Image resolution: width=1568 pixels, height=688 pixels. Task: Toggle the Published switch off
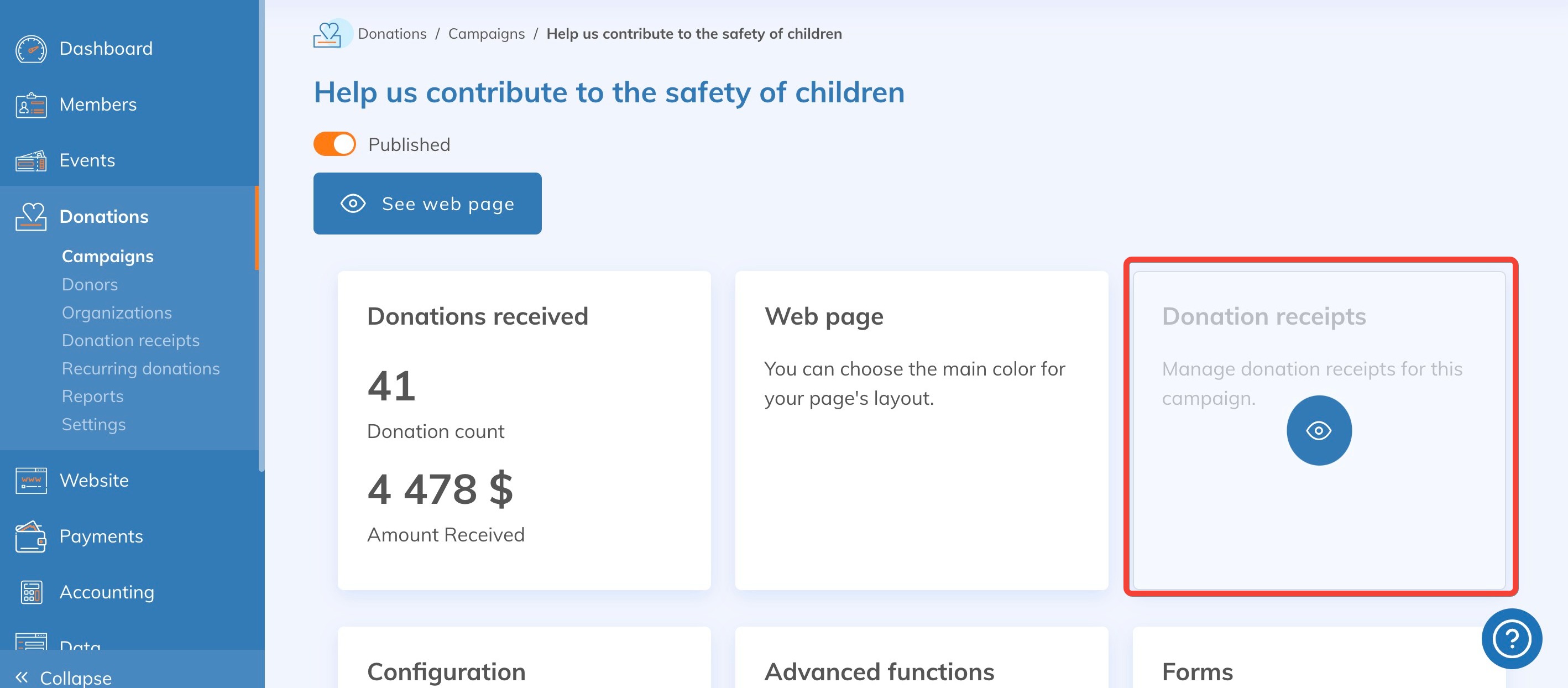[334, 144]
